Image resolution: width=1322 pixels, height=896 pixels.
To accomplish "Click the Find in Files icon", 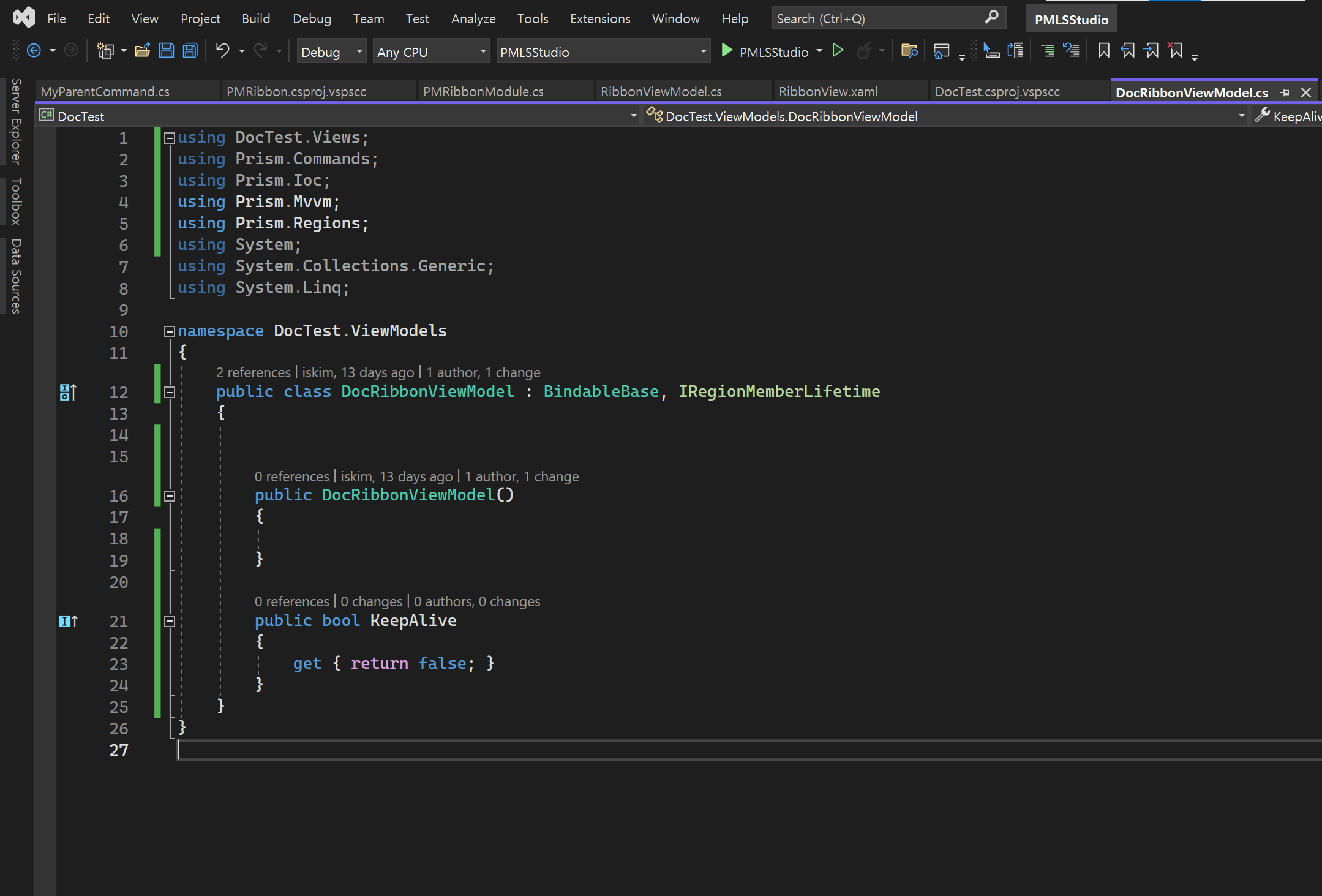I will point(909,51).
